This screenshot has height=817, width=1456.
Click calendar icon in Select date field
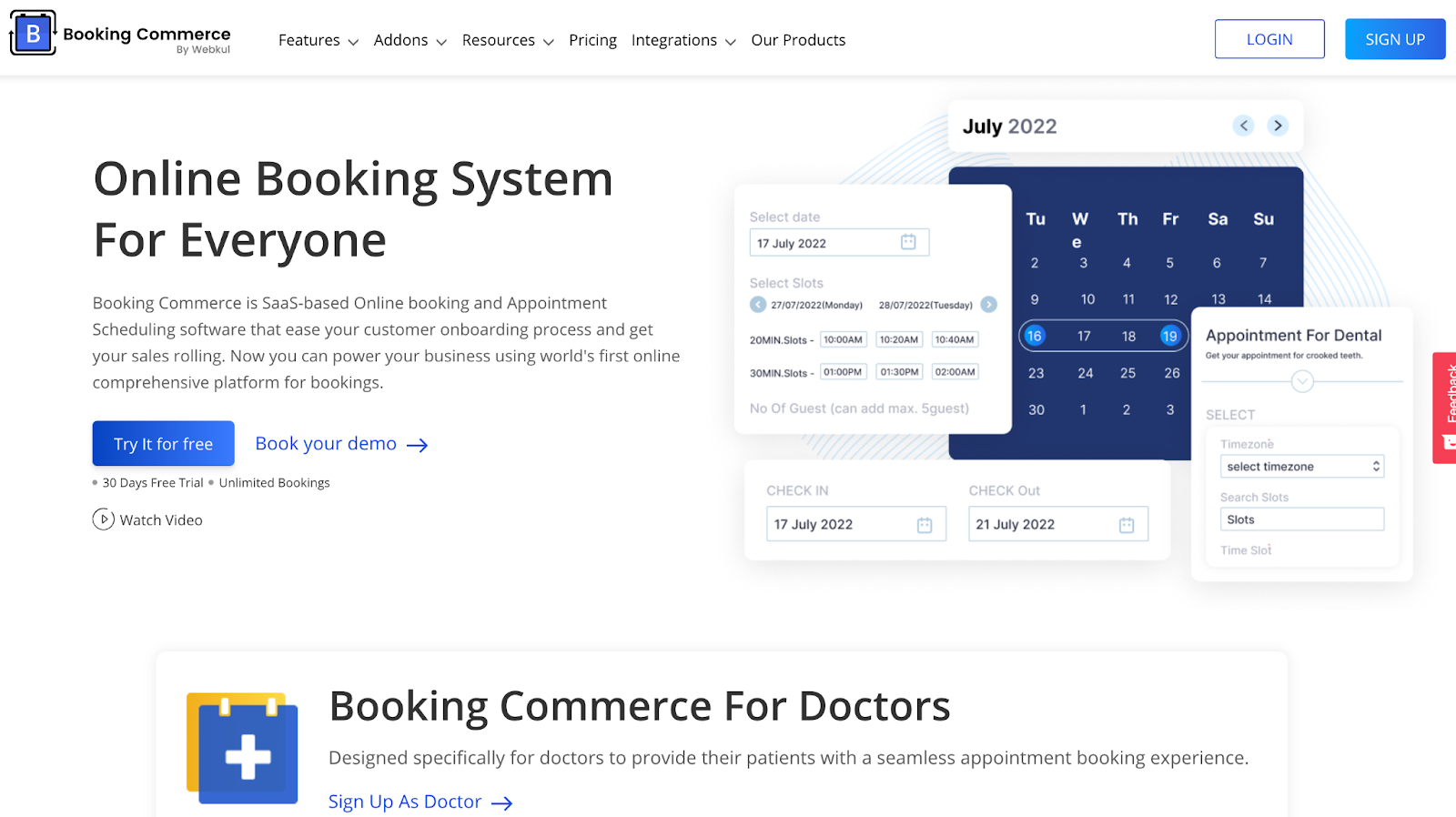click(908, 242)
